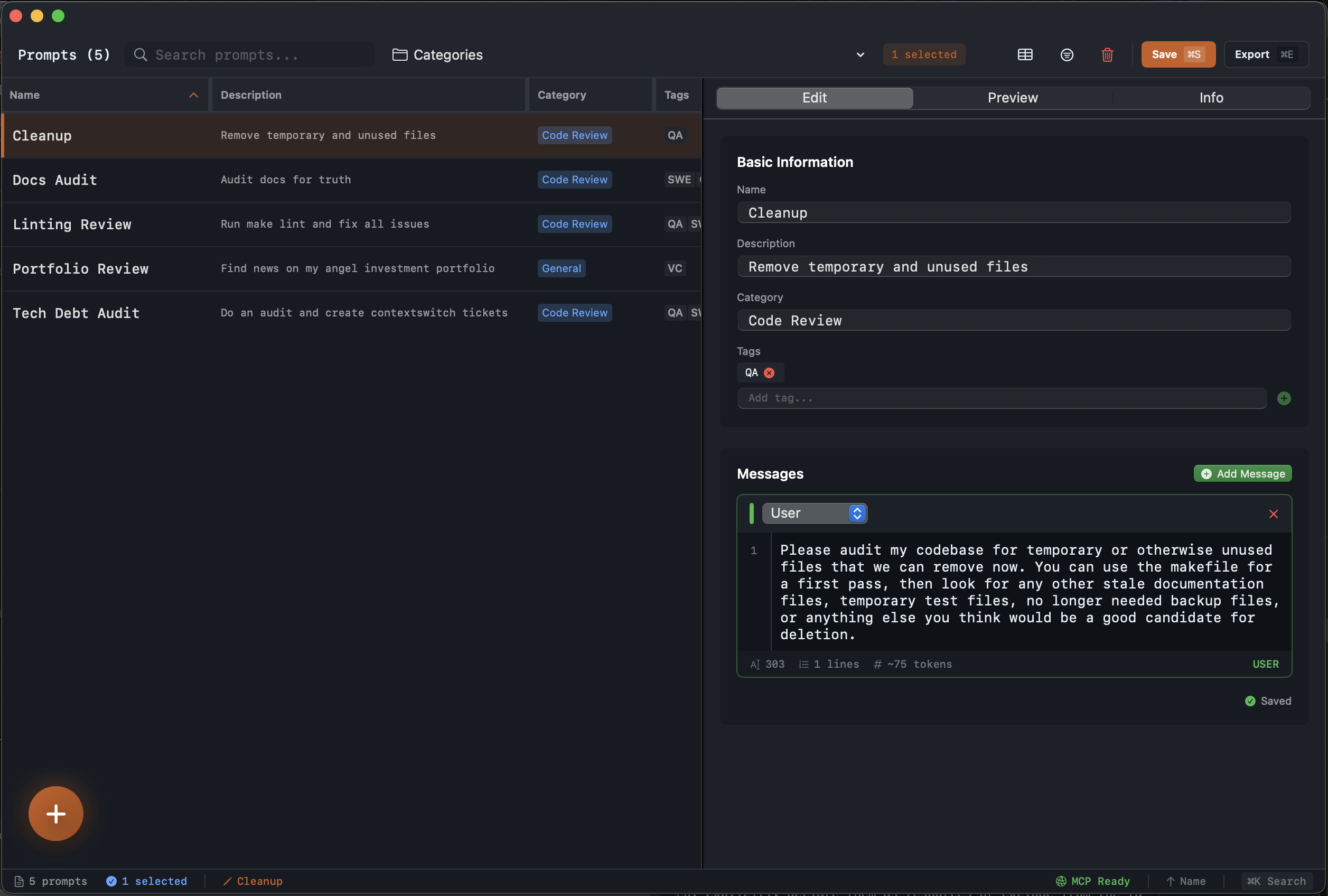Click the green left accent bar on the message
The image size is (1328, 896).
point(751,513)
